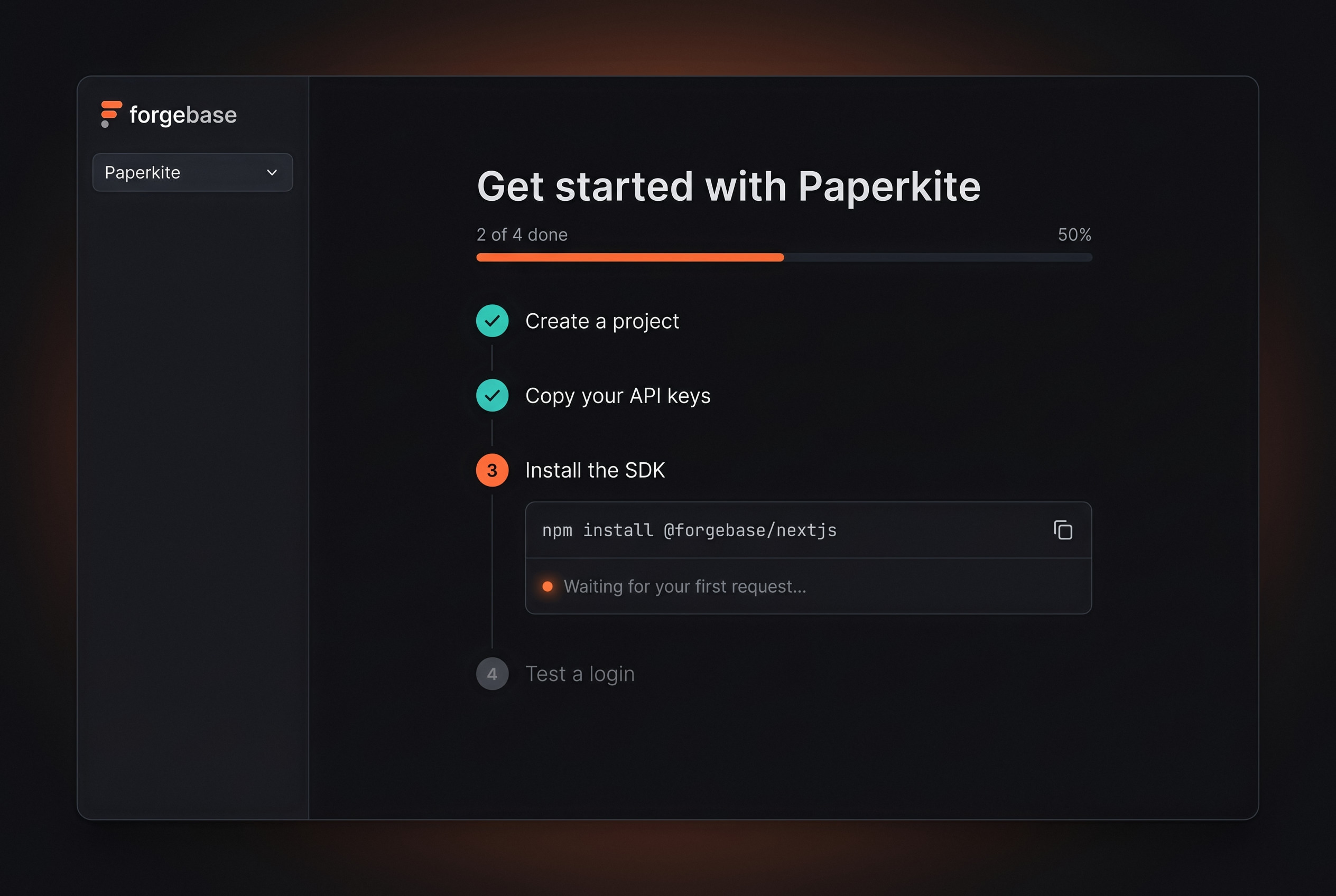
Task: Click the green checkmark for Create a project
Action: [x=492, y=321]
